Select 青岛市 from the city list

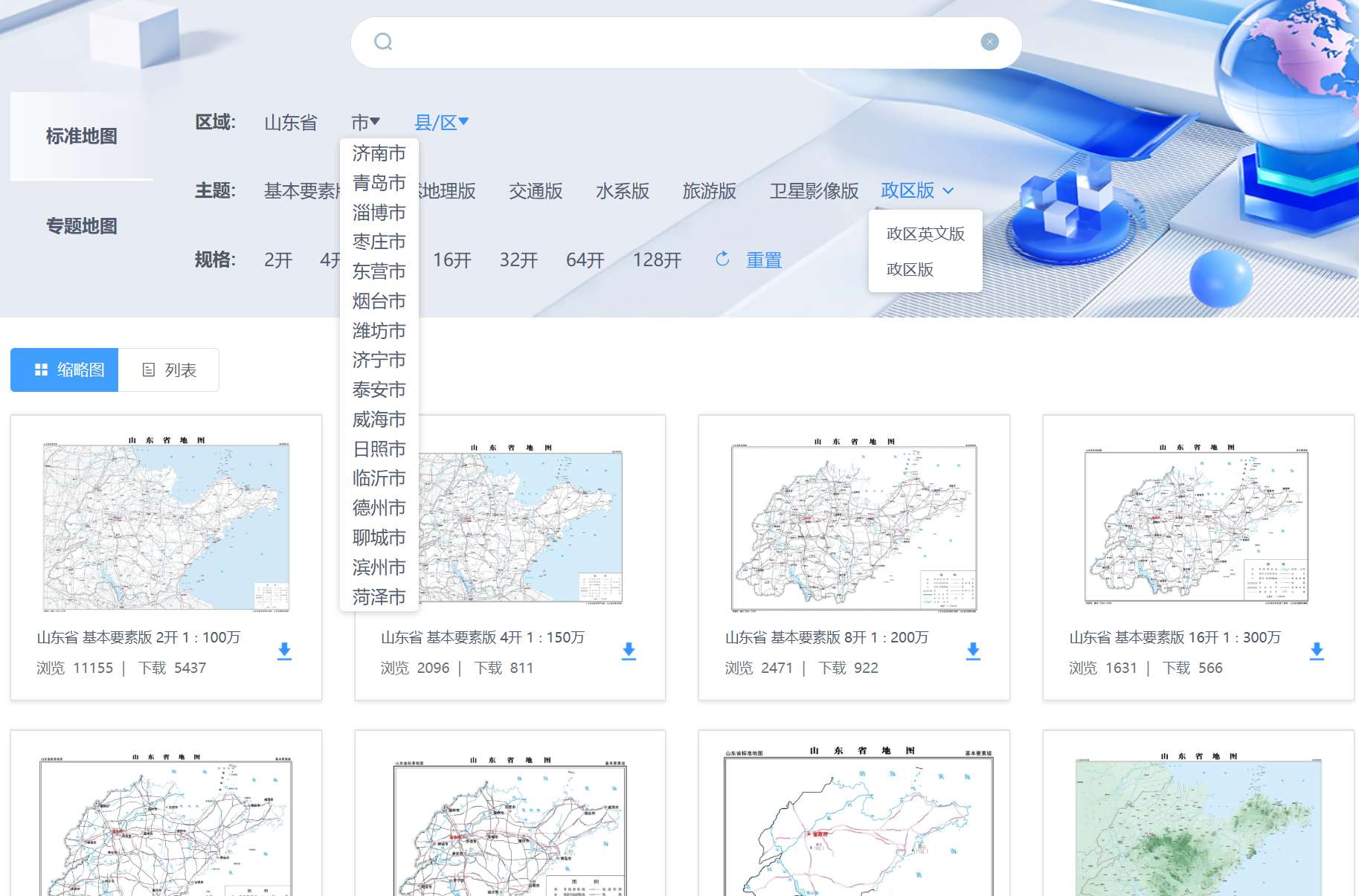click(379, 183)
